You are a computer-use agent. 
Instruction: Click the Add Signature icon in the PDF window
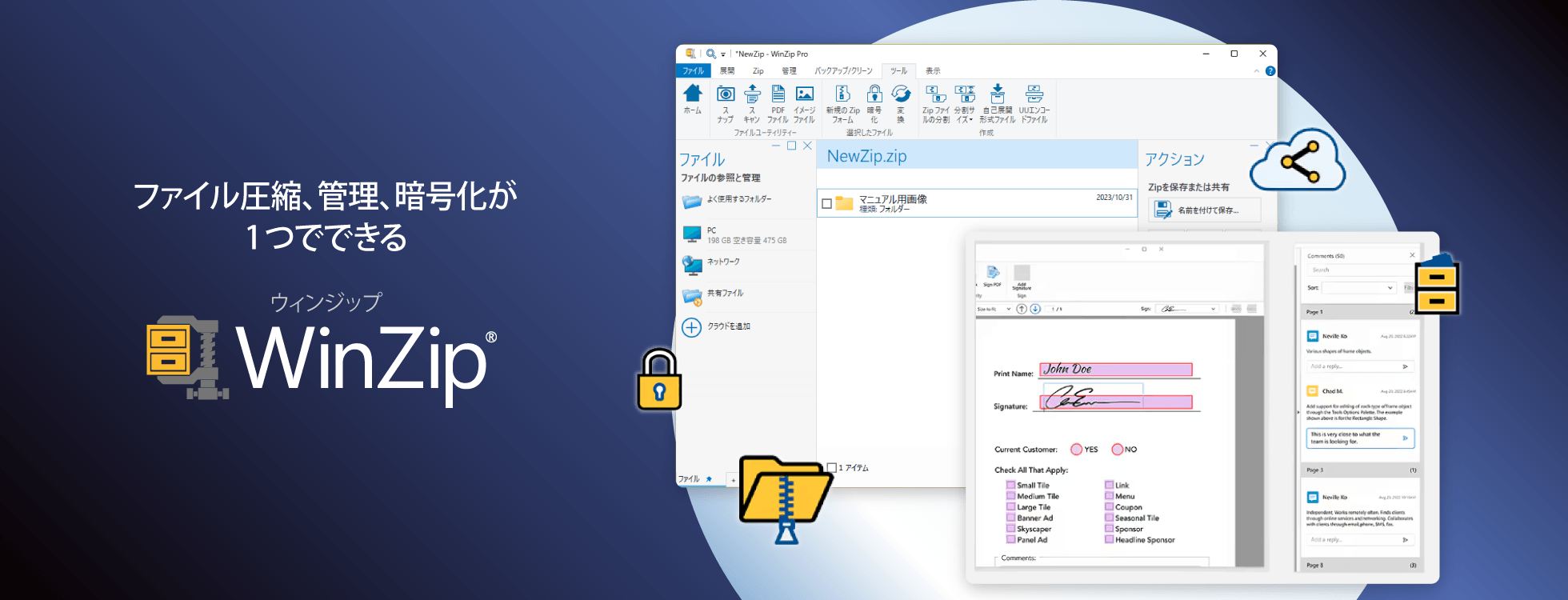coord(1022,273)
